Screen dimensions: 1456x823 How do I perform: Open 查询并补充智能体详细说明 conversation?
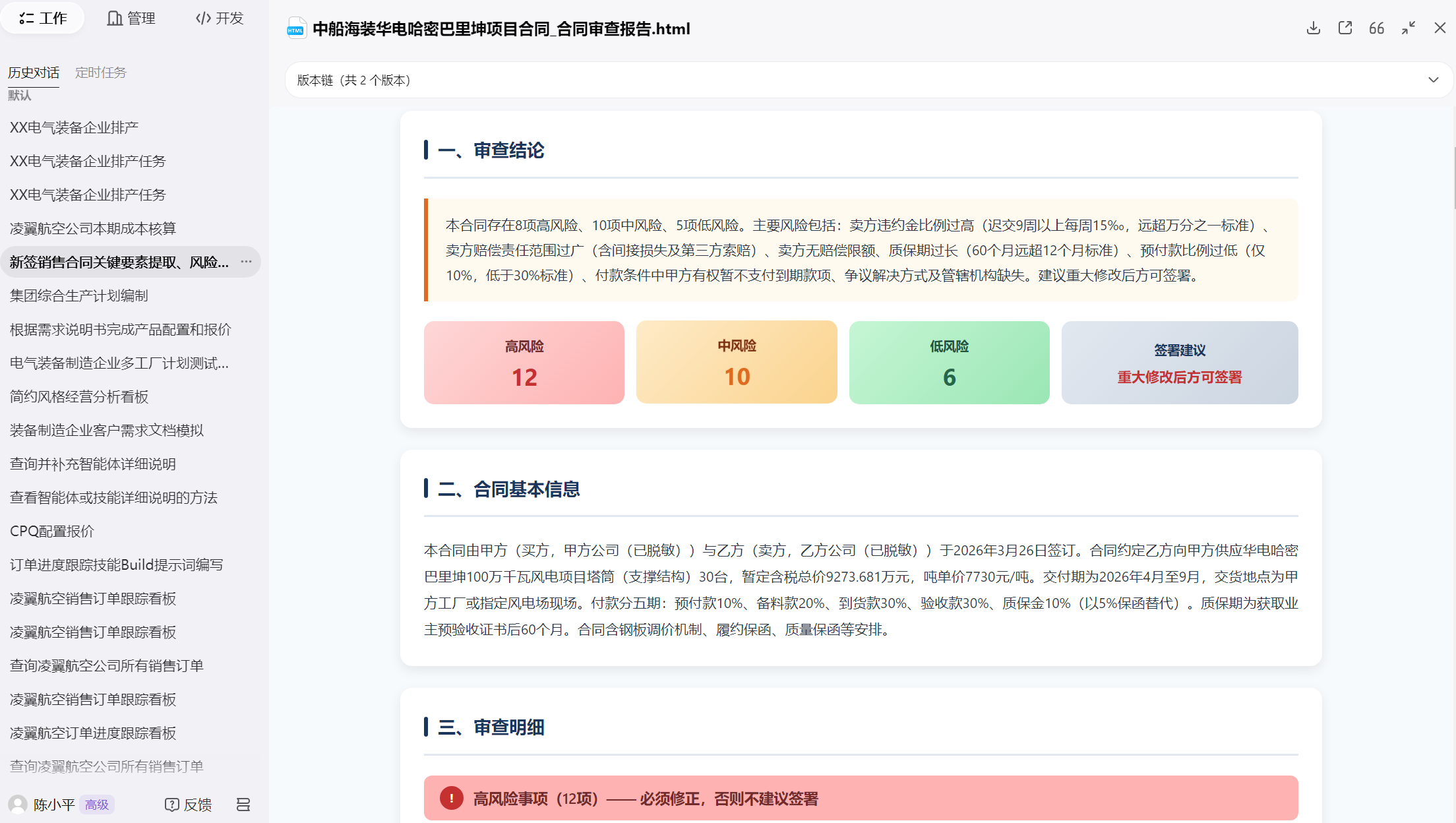[x=93, y=464]
